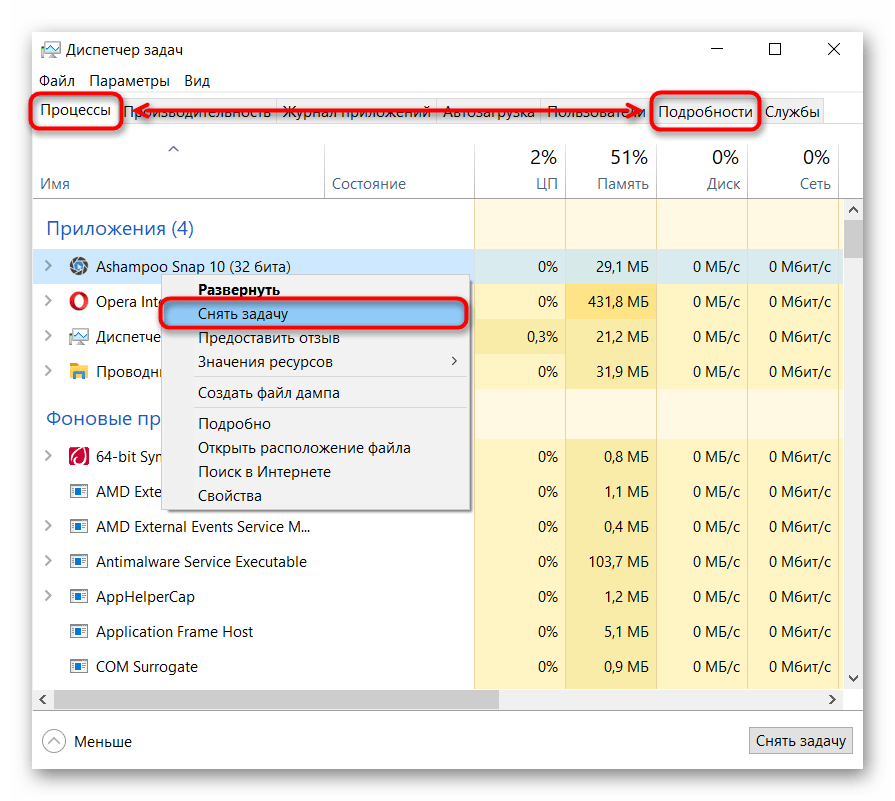The height and width of the screenshot is (801, 895).
Task: Switch to the Подробности tab
Action: (x=705, y=112)
